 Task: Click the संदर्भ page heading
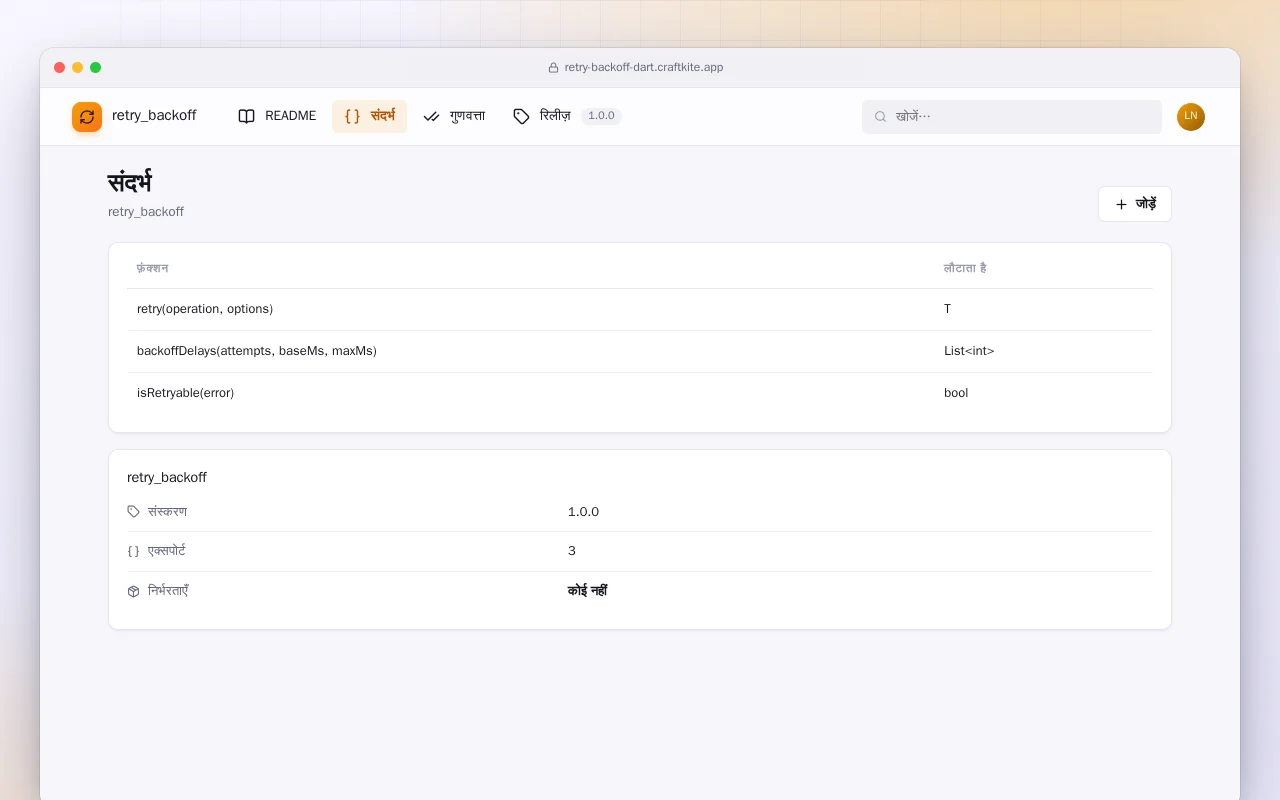[x=130, y=183]
